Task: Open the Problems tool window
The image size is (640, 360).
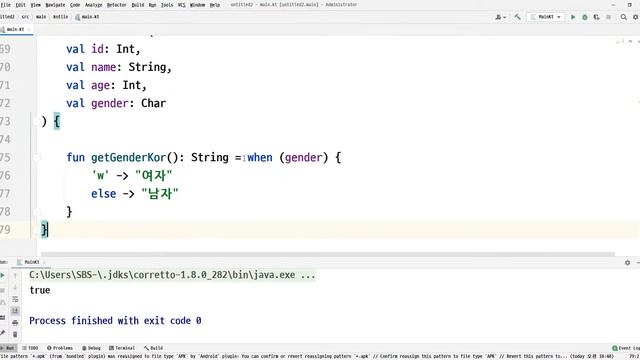Action: pyautogui.click(x=60, y=348)
